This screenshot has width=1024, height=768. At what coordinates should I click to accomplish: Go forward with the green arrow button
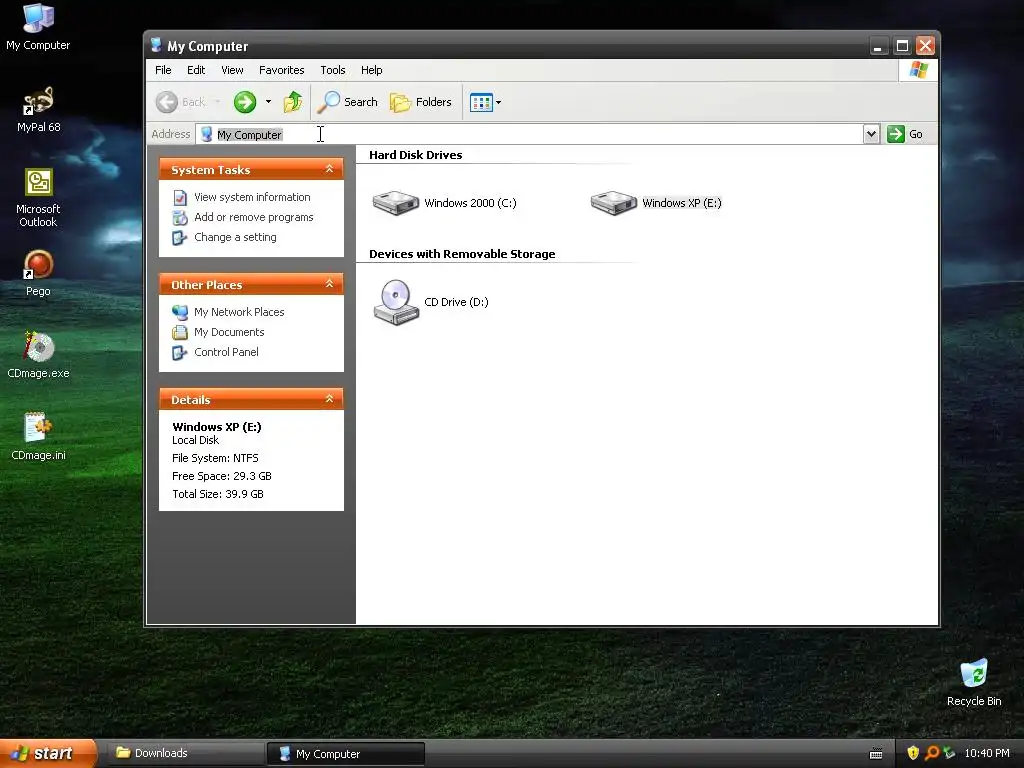245,102
